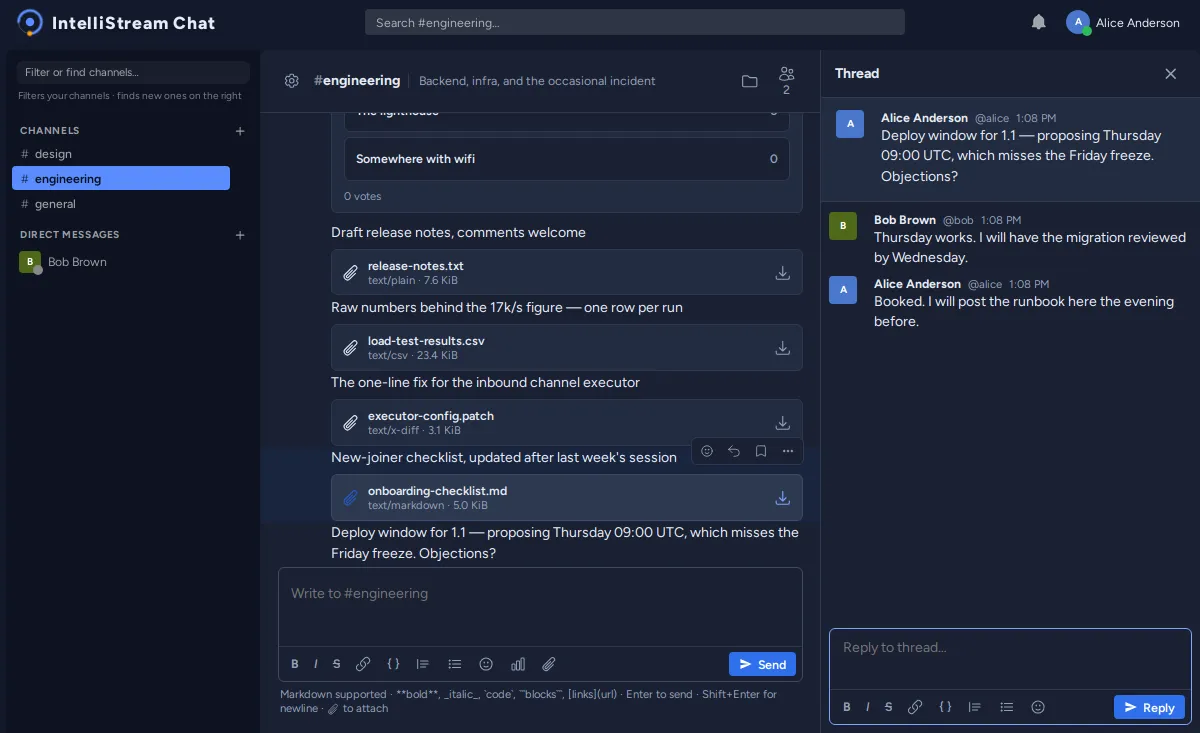
Task: Click the '0 votes' poll text
Action: 362,196
